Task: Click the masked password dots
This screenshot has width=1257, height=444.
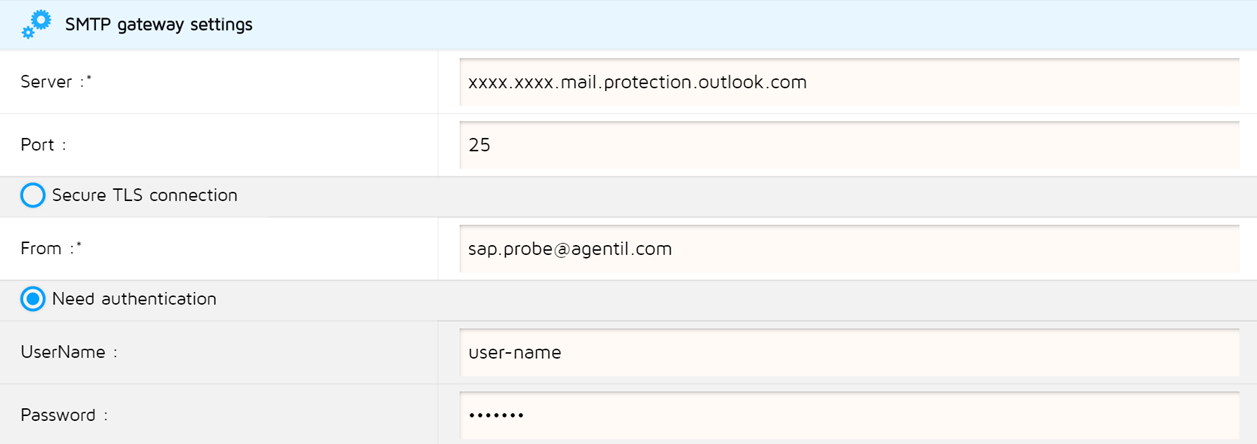Action: point(496,416)
